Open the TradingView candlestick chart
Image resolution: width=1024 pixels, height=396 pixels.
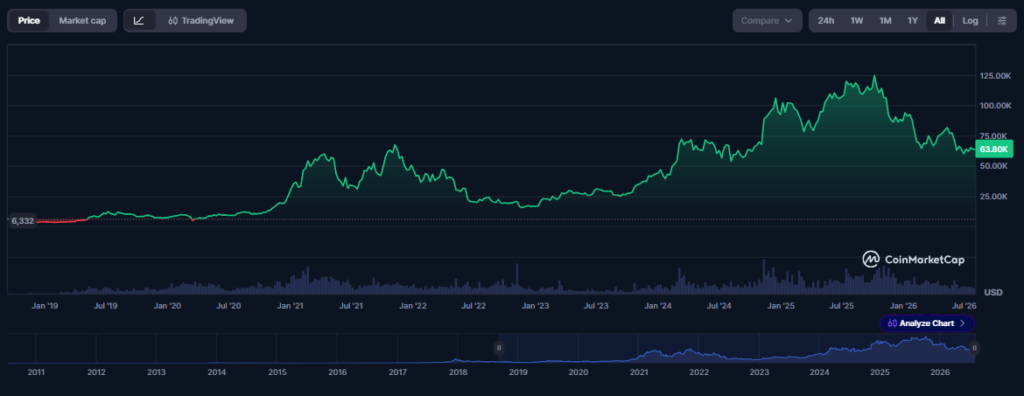click(200, 21)
